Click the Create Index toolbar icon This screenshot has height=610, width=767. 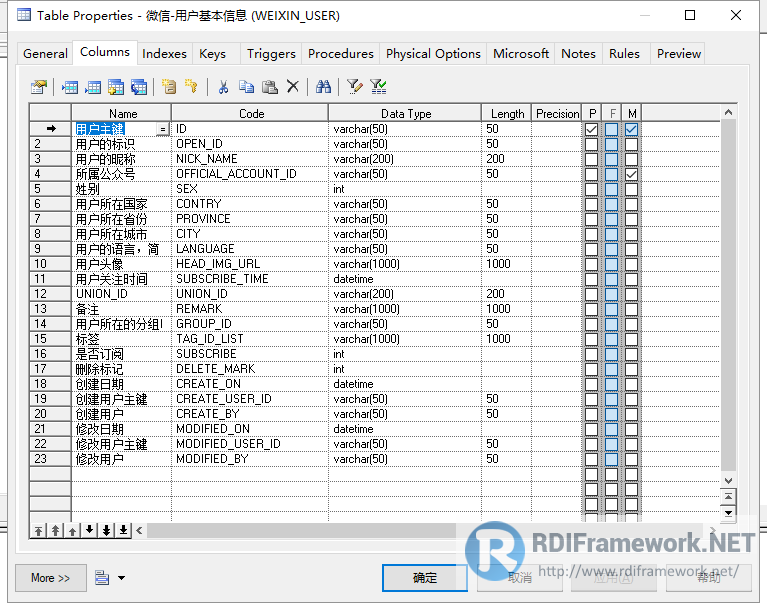(169, 87)
